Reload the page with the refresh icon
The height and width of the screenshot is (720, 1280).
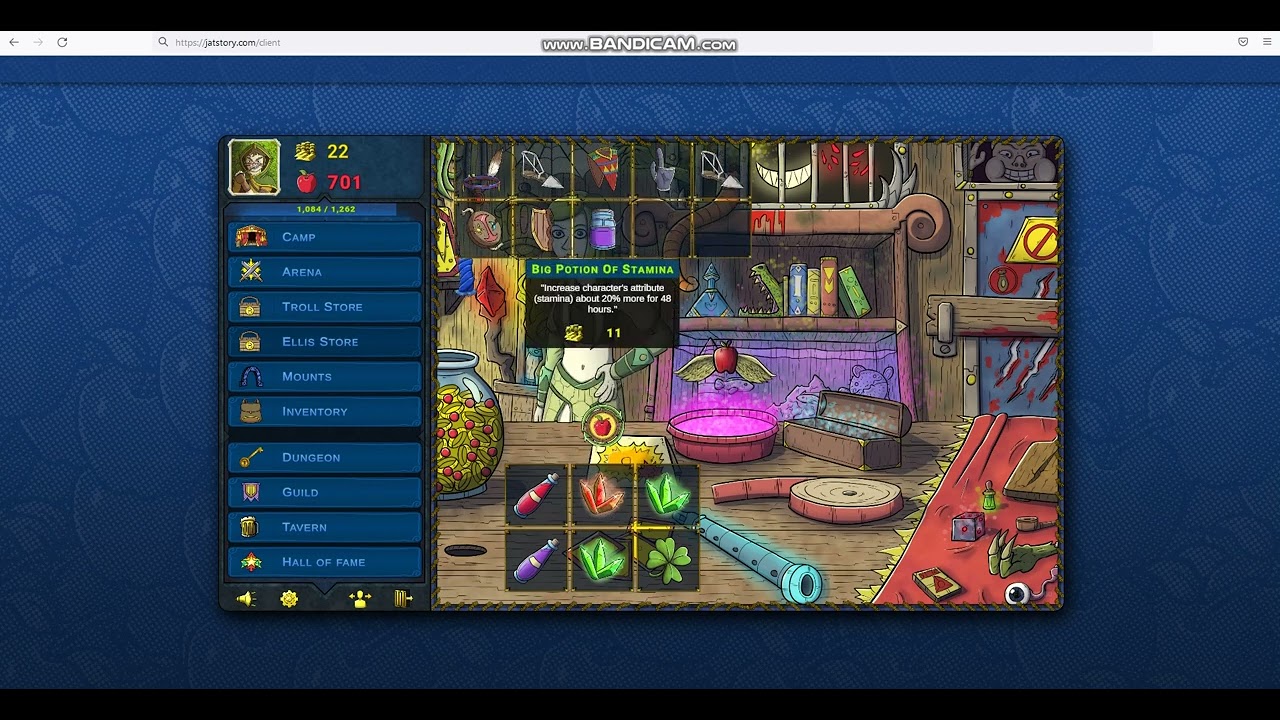point(62,42)
